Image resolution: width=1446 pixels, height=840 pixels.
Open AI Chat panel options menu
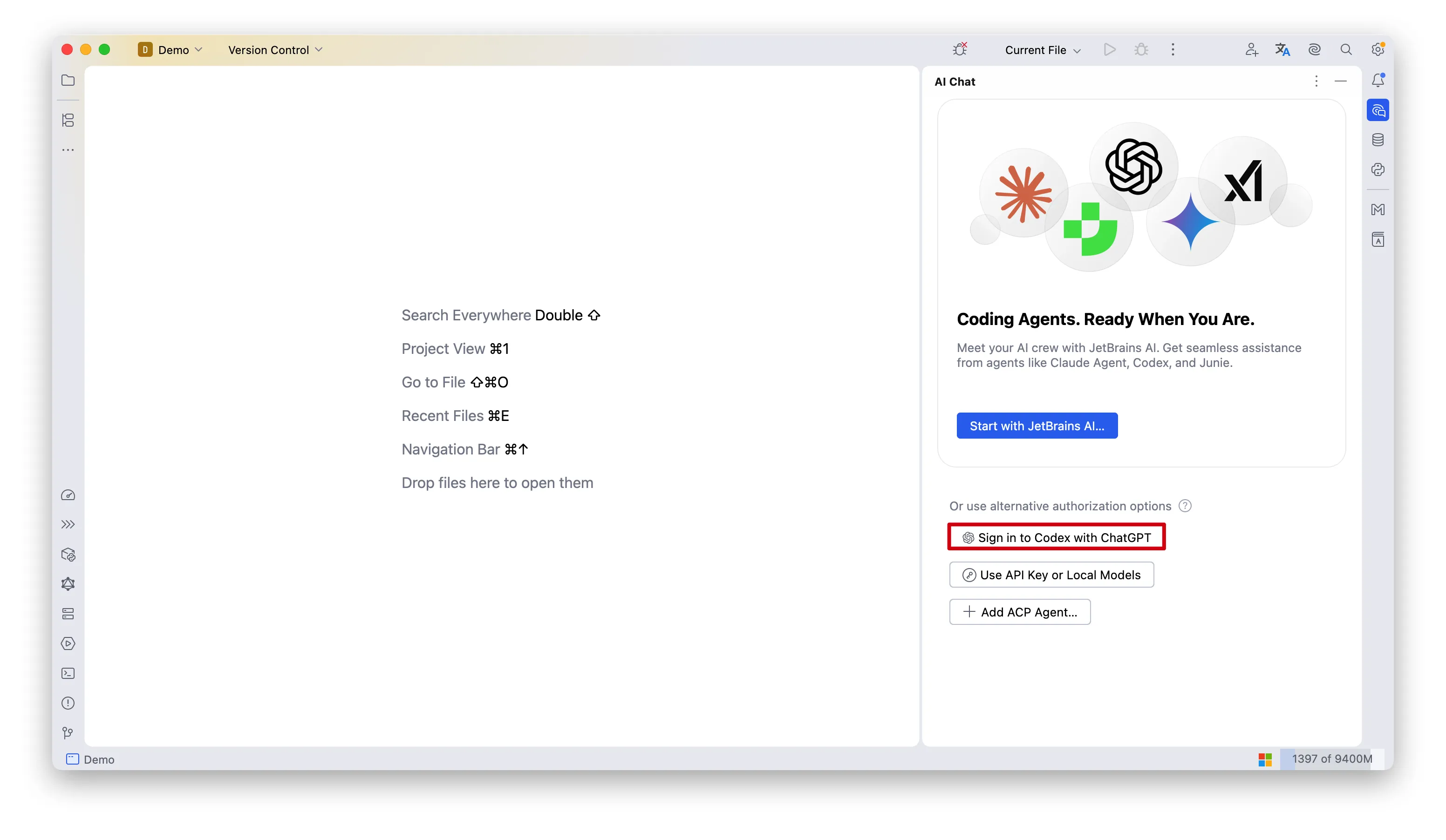[x=1316, y=81]
